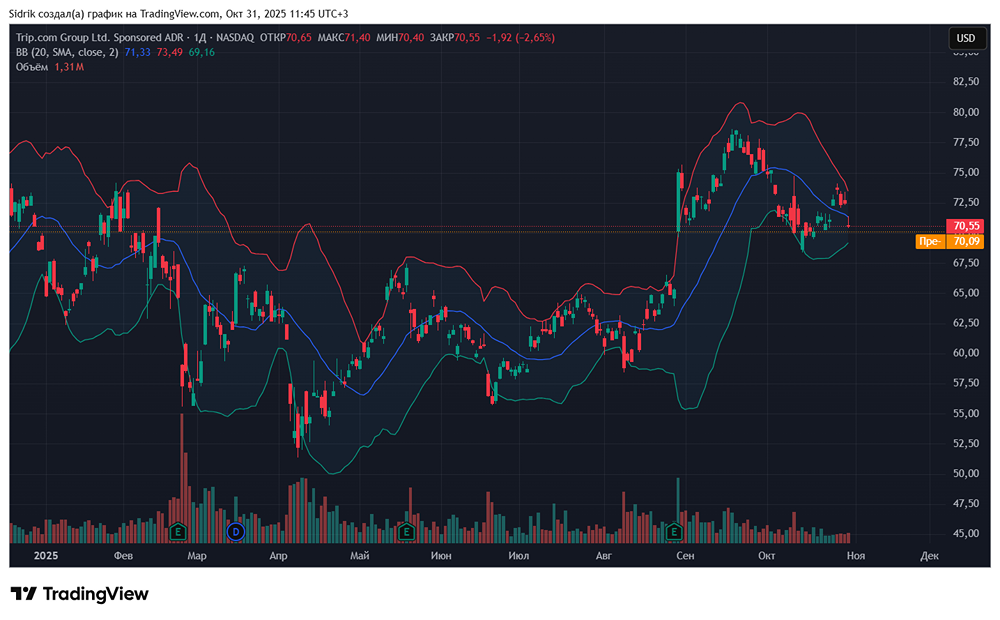Click the volume value 1,31M
Screen dimensions: 1000x620
[69, 67]
